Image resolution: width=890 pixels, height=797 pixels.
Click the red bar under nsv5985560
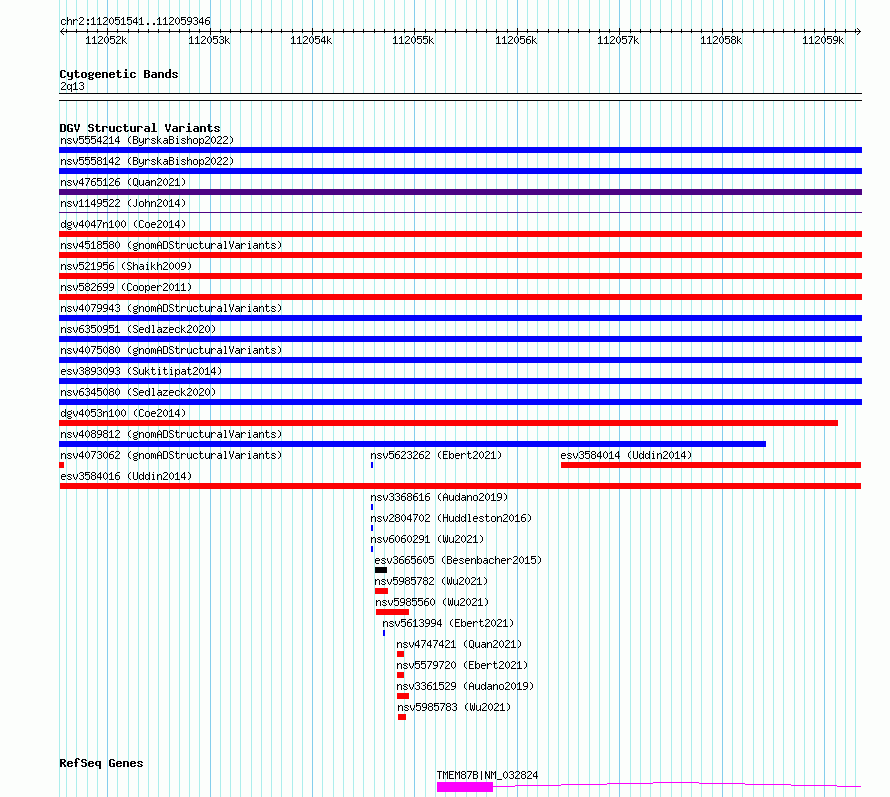pos(392,612)
